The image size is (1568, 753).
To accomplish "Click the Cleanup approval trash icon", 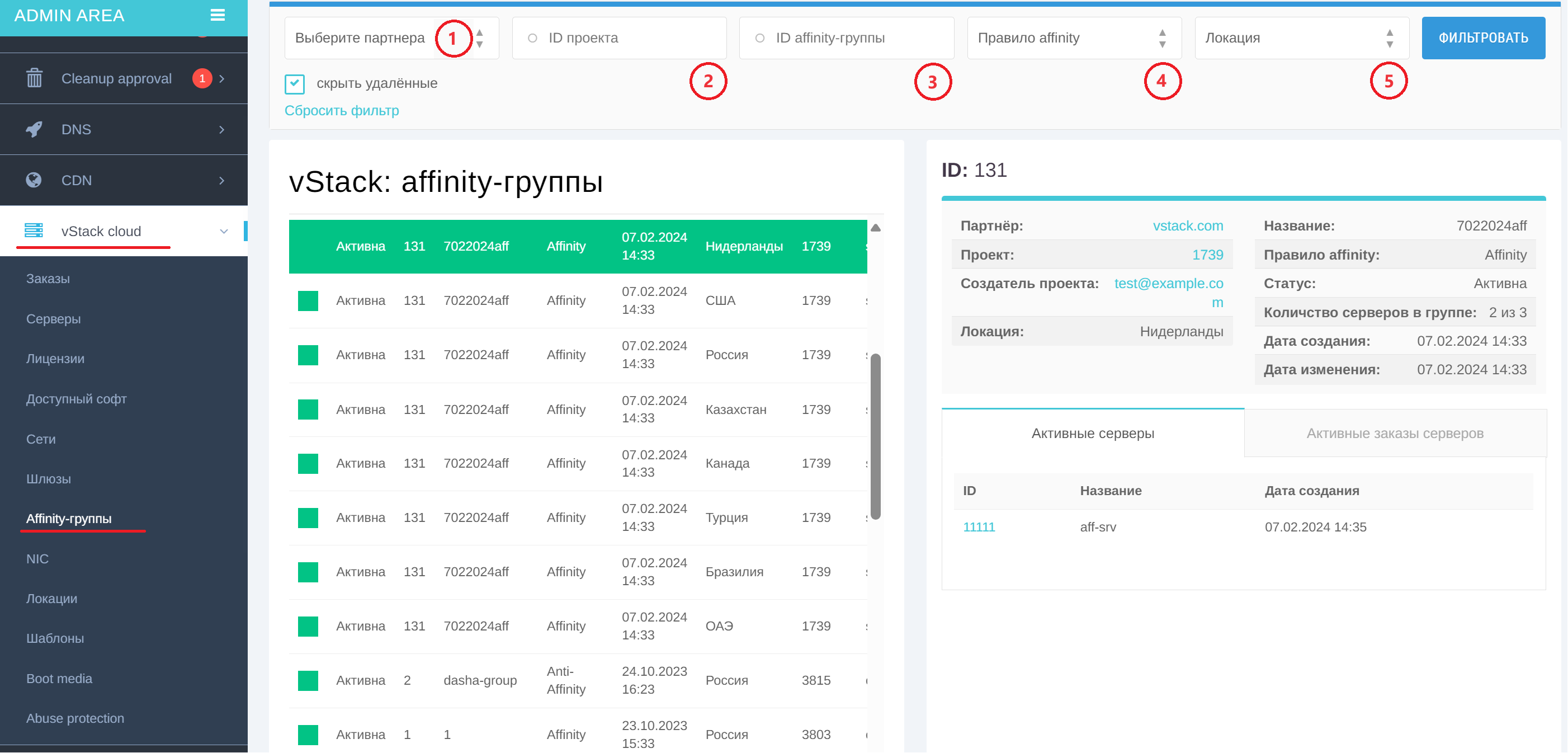I will 34,78.
